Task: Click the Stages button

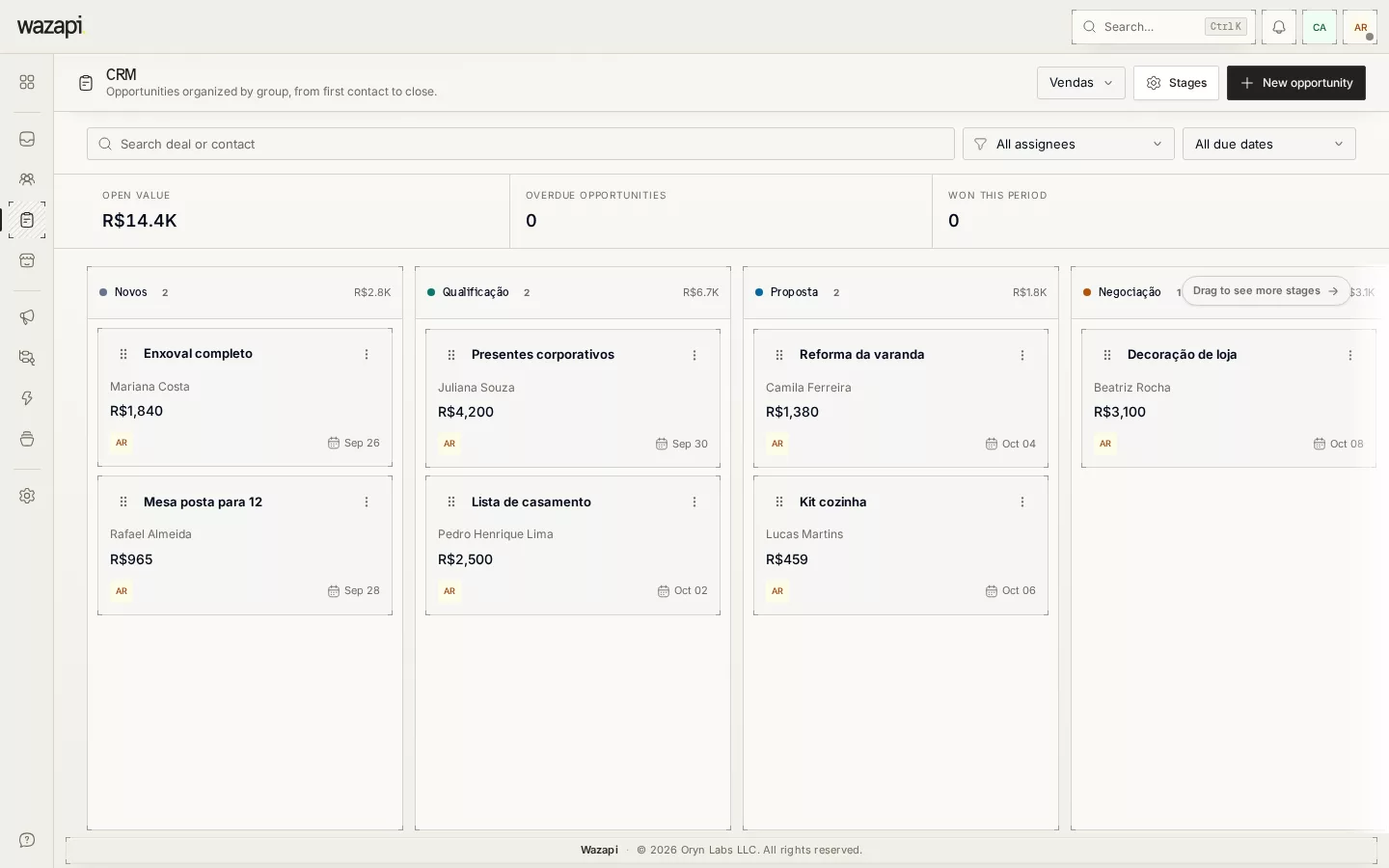Action: [1176, 83]
